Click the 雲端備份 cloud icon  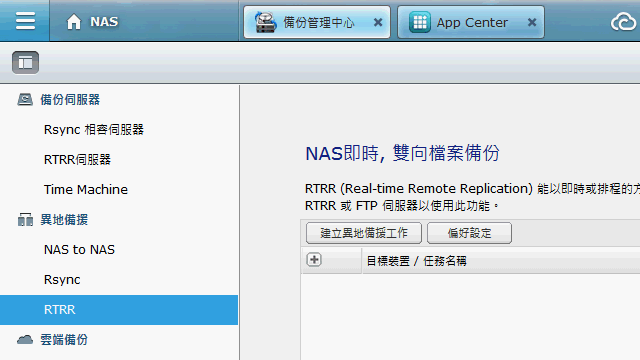point(25,340)
